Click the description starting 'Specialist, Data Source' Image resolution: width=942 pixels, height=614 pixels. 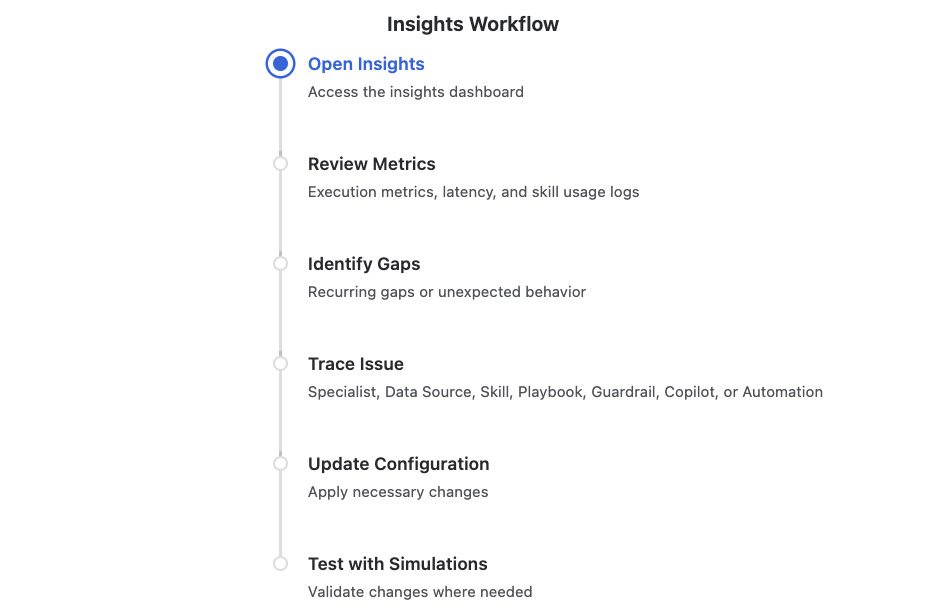coord(565,392)
